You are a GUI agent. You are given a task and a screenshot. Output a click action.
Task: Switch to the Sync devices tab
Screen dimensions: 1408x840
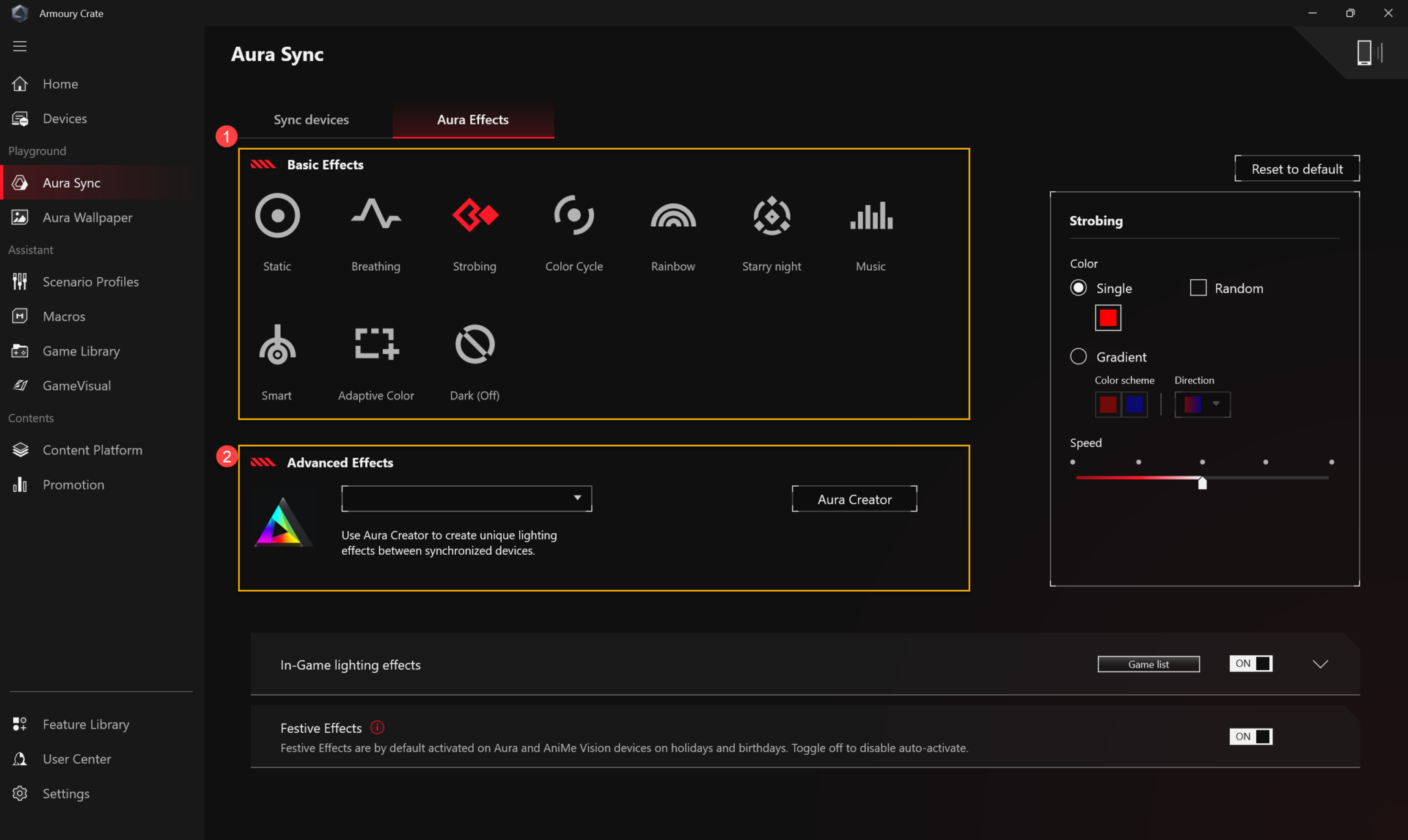tap(311, 120)
